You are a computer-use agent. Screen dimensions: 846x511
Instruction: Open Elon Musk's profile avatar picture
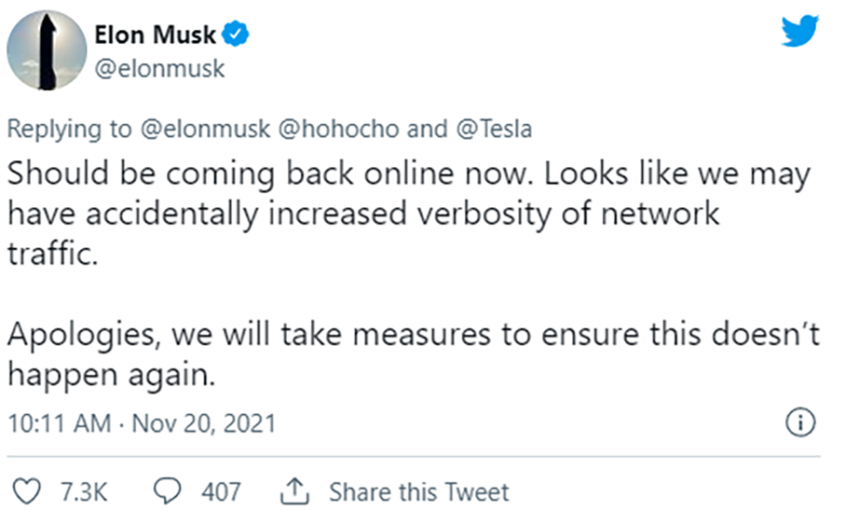coord(47,50)
